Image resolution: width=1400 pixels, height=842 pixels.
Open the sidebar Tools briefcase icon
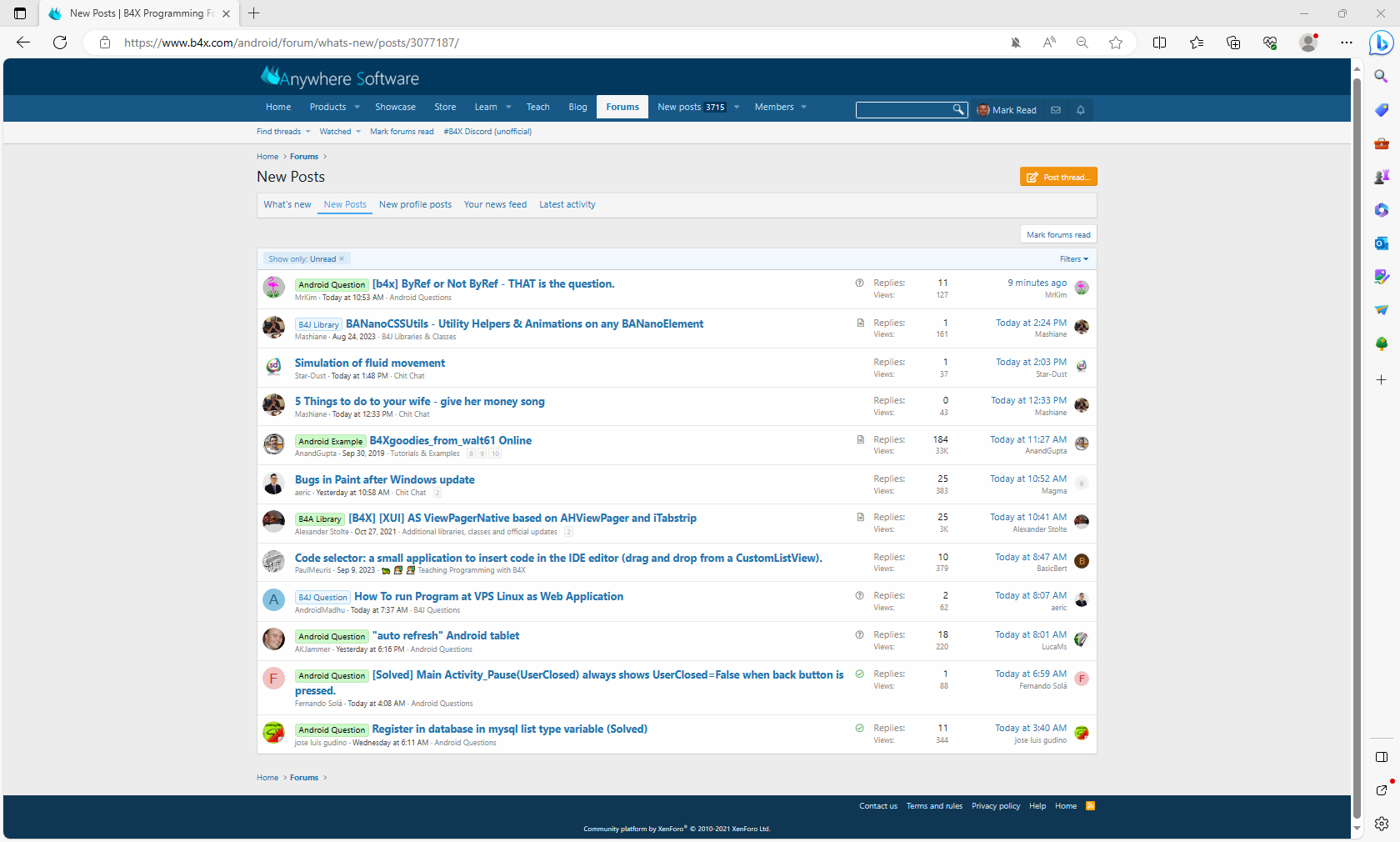1382,143
